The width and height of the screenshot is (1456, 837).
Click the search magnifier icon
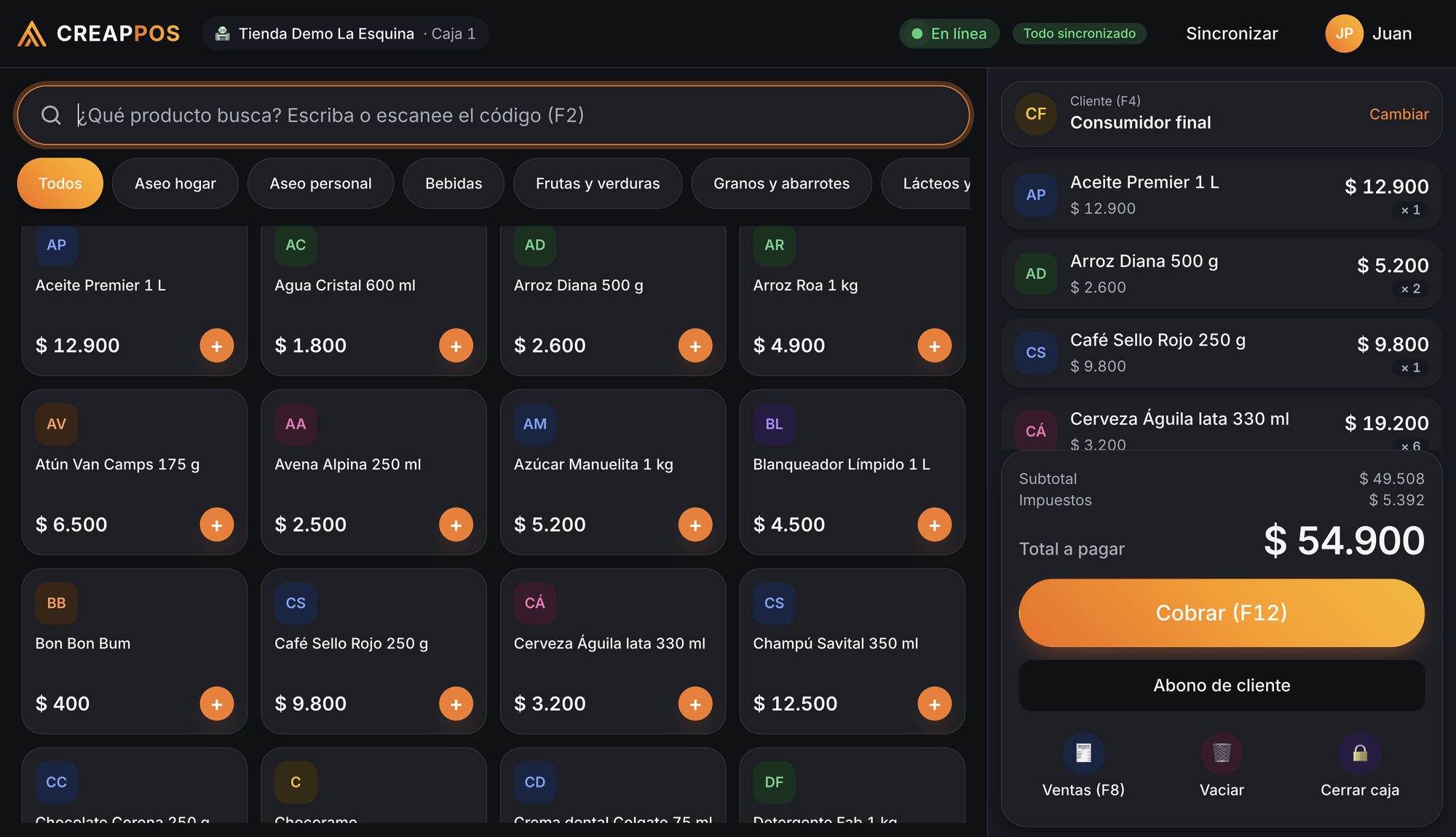[51, 115]
